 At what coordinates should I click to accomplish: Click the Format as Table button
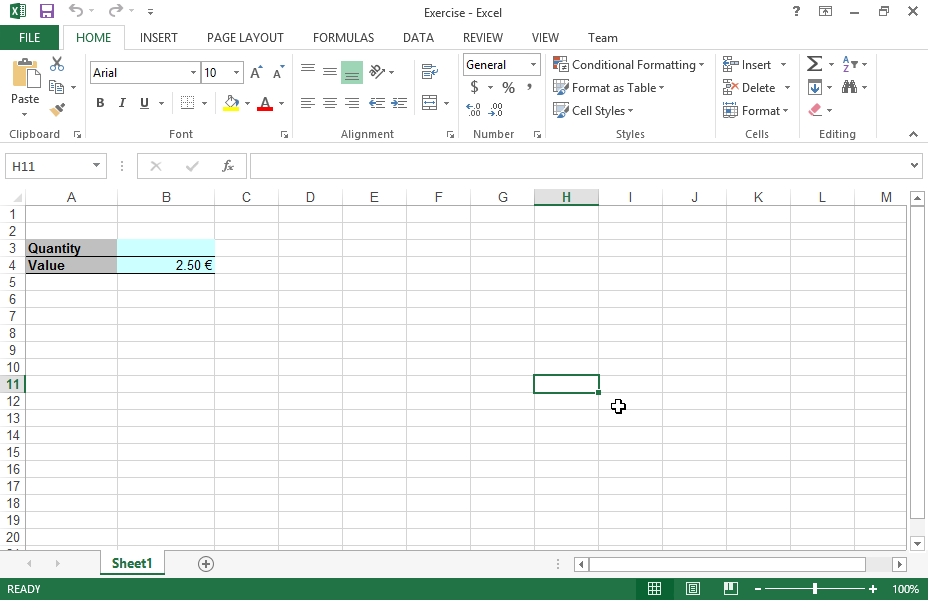pos(609,88)
